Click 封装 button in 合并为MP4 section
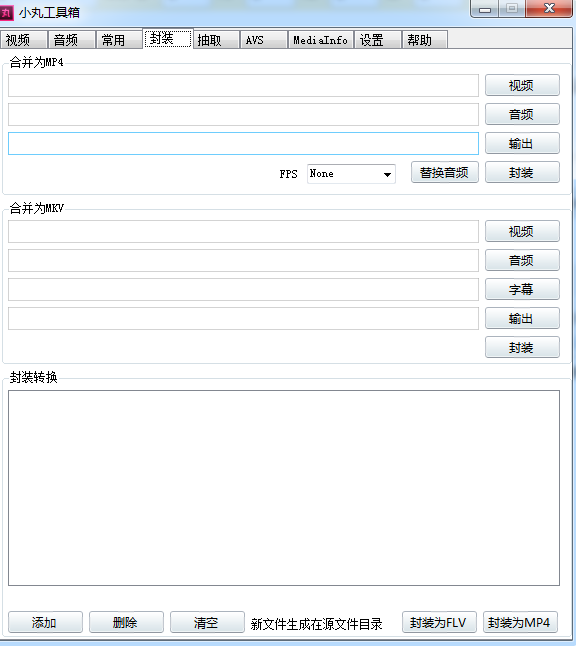 pos(522,172)
